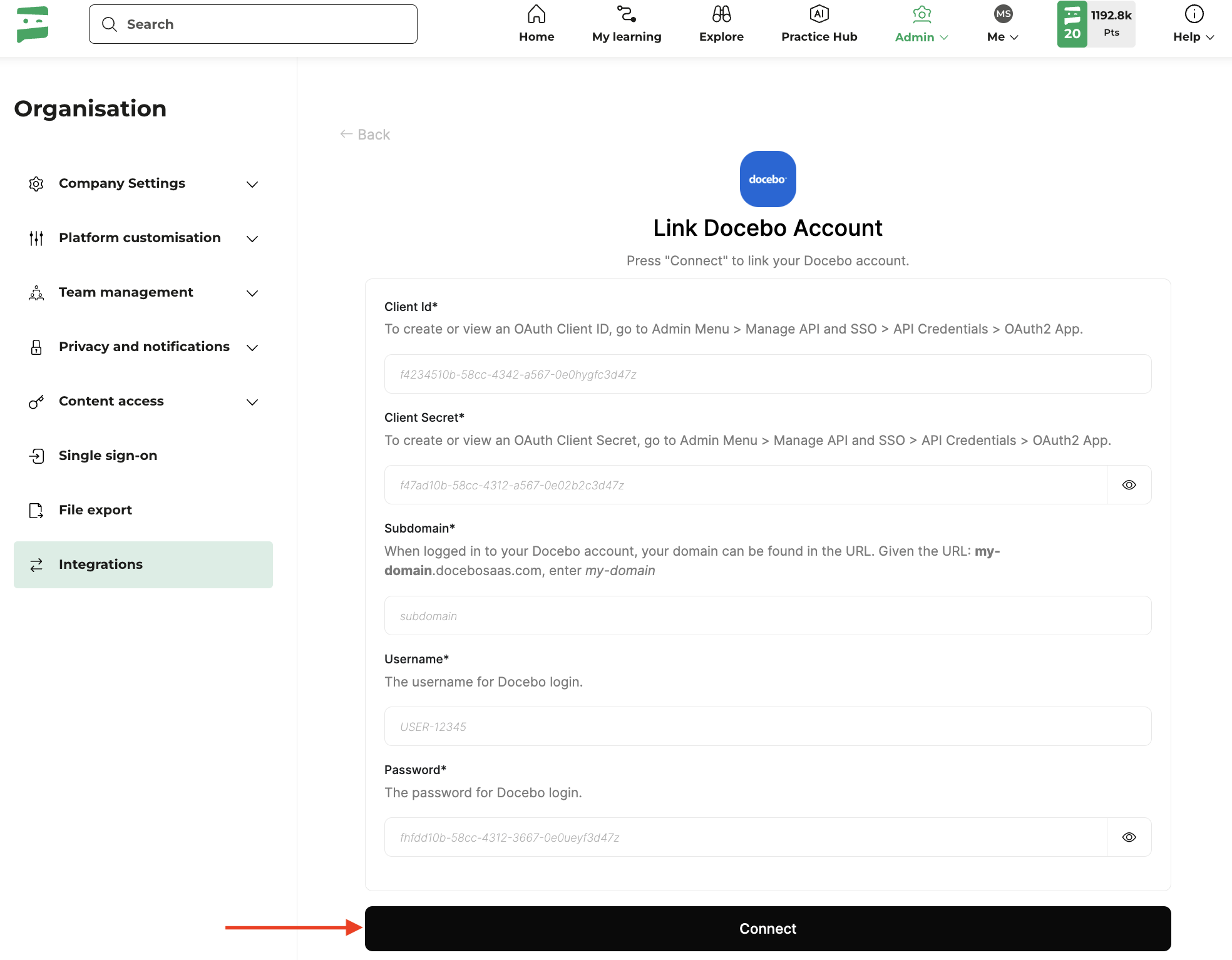Open Practice Hub AI icon
Image resolution: width=1232 pixels, height=960 pixels.
click(819, 14)
